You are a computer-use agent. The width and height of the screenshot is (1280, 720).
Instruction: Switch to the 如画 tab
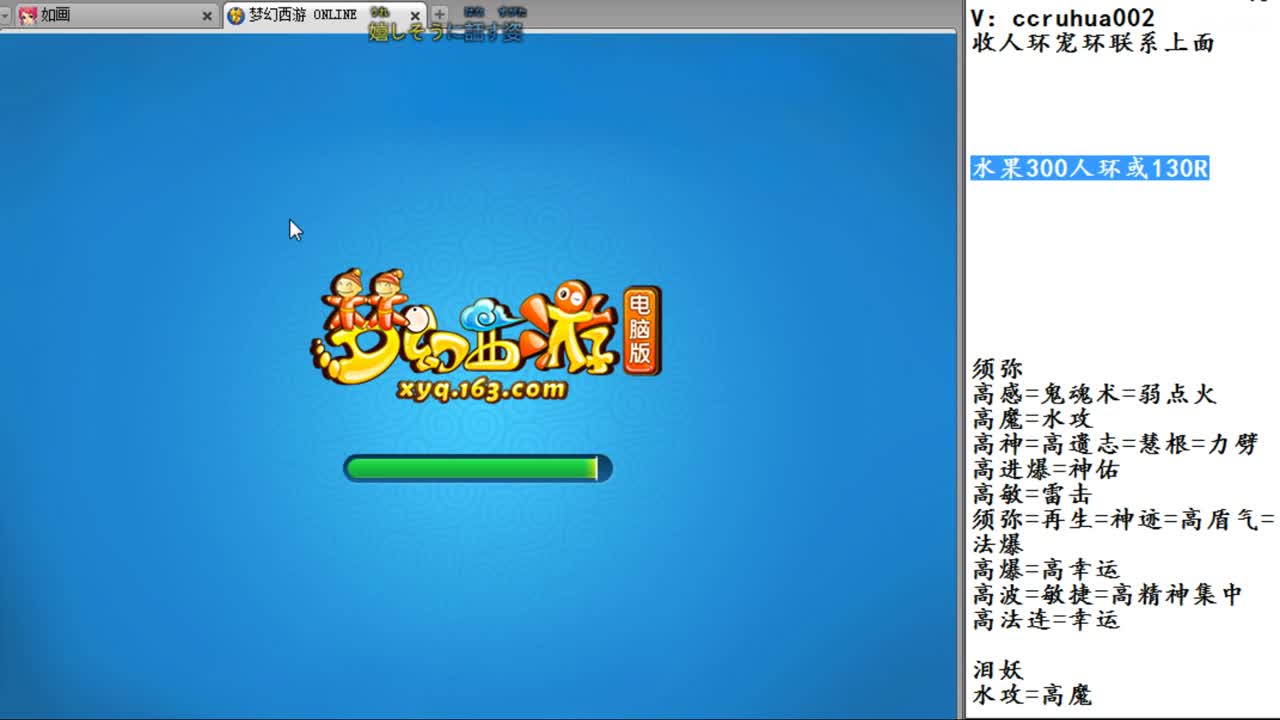tap(115, 15)
